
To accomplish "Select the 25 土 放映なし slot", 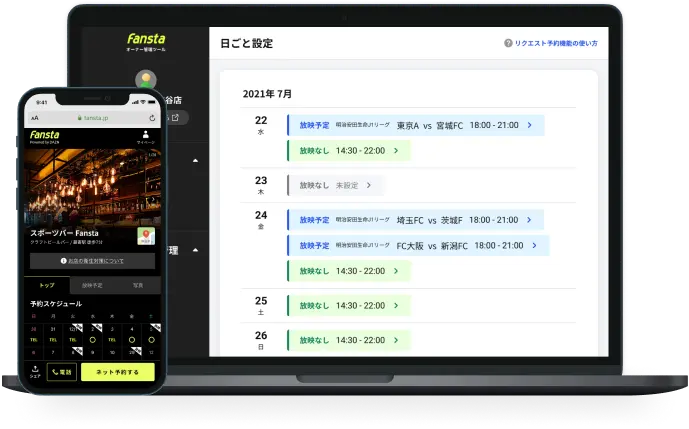I will click(x=349, y=305).
